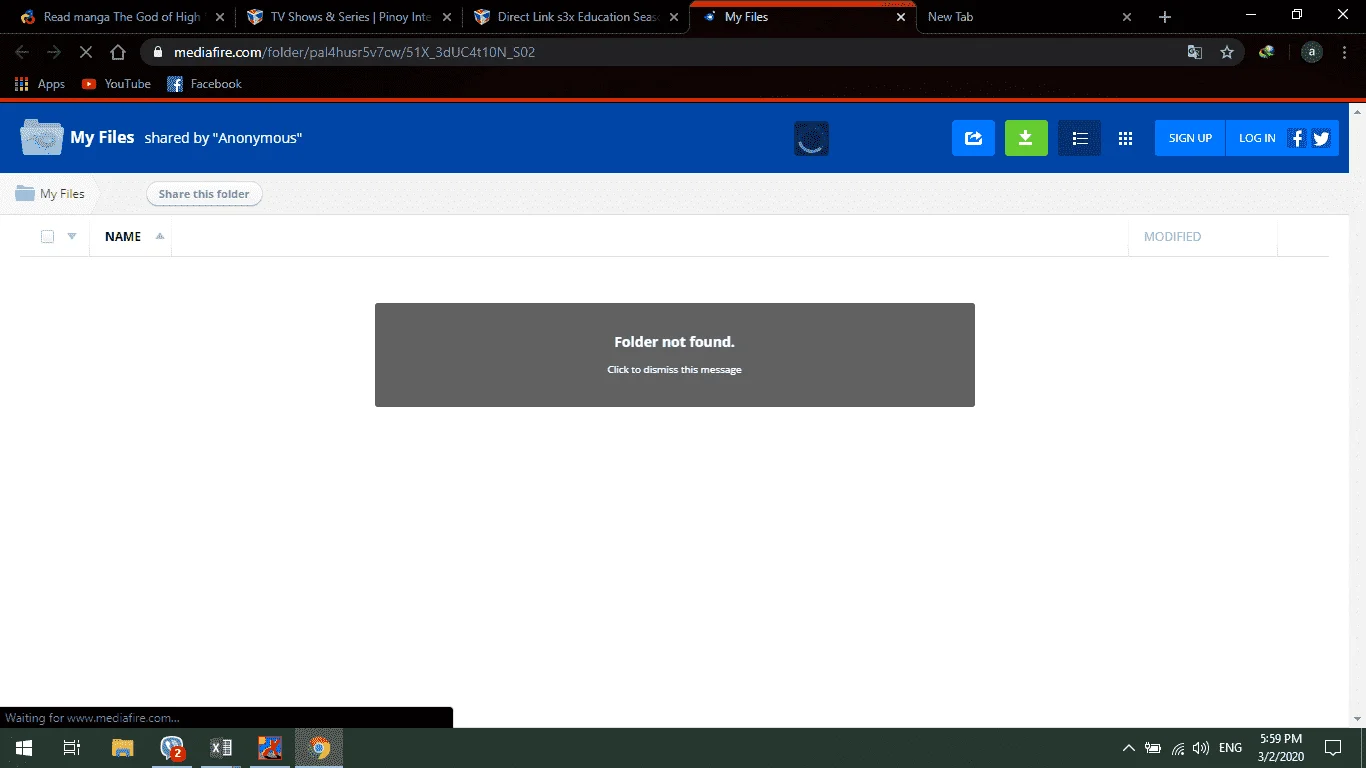The image size is (1366, 768).
Task: Switch to TV Shows & Series tab
Action: 350,17
